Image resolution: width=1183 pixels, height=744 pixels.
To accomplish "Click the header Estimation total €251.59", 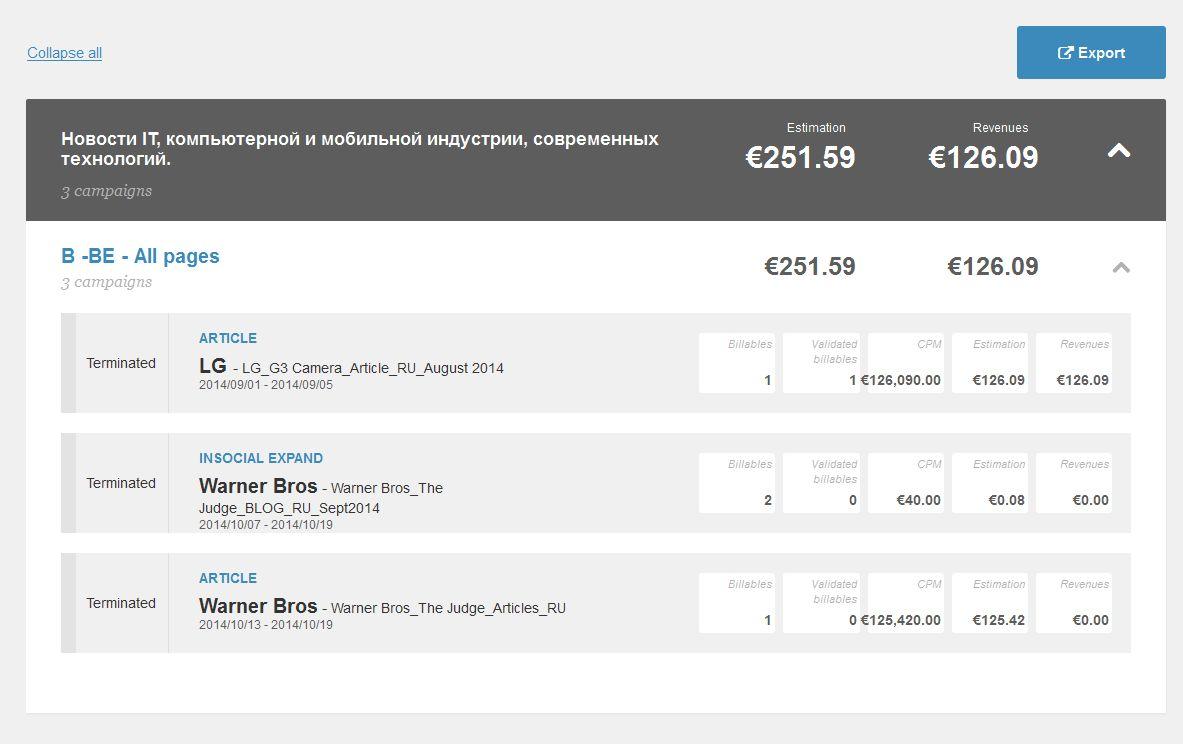I will pyautogui.click(x=801, y=157).
